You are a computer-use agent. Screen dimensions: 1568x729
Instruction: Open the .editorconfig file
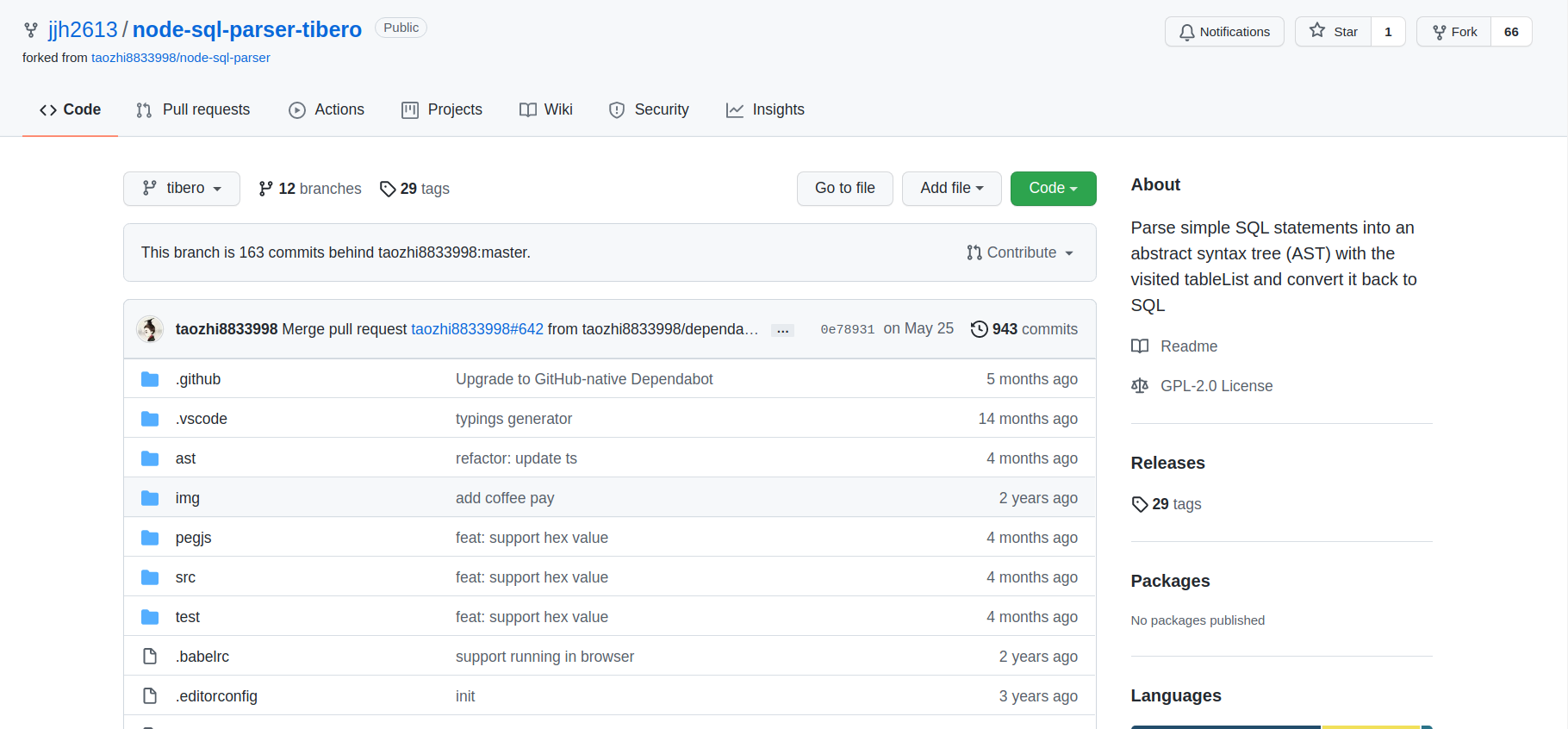coord(216,696)
